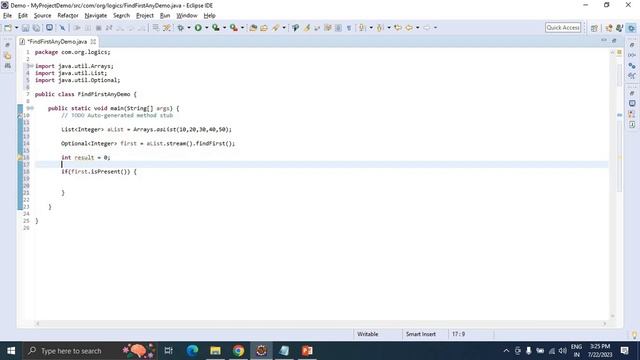Viewport: 640px width, 360px height.
Task: Expand the Next Annotation dropdown arrow
Action: pyautogui.click(x=371, y=28)
